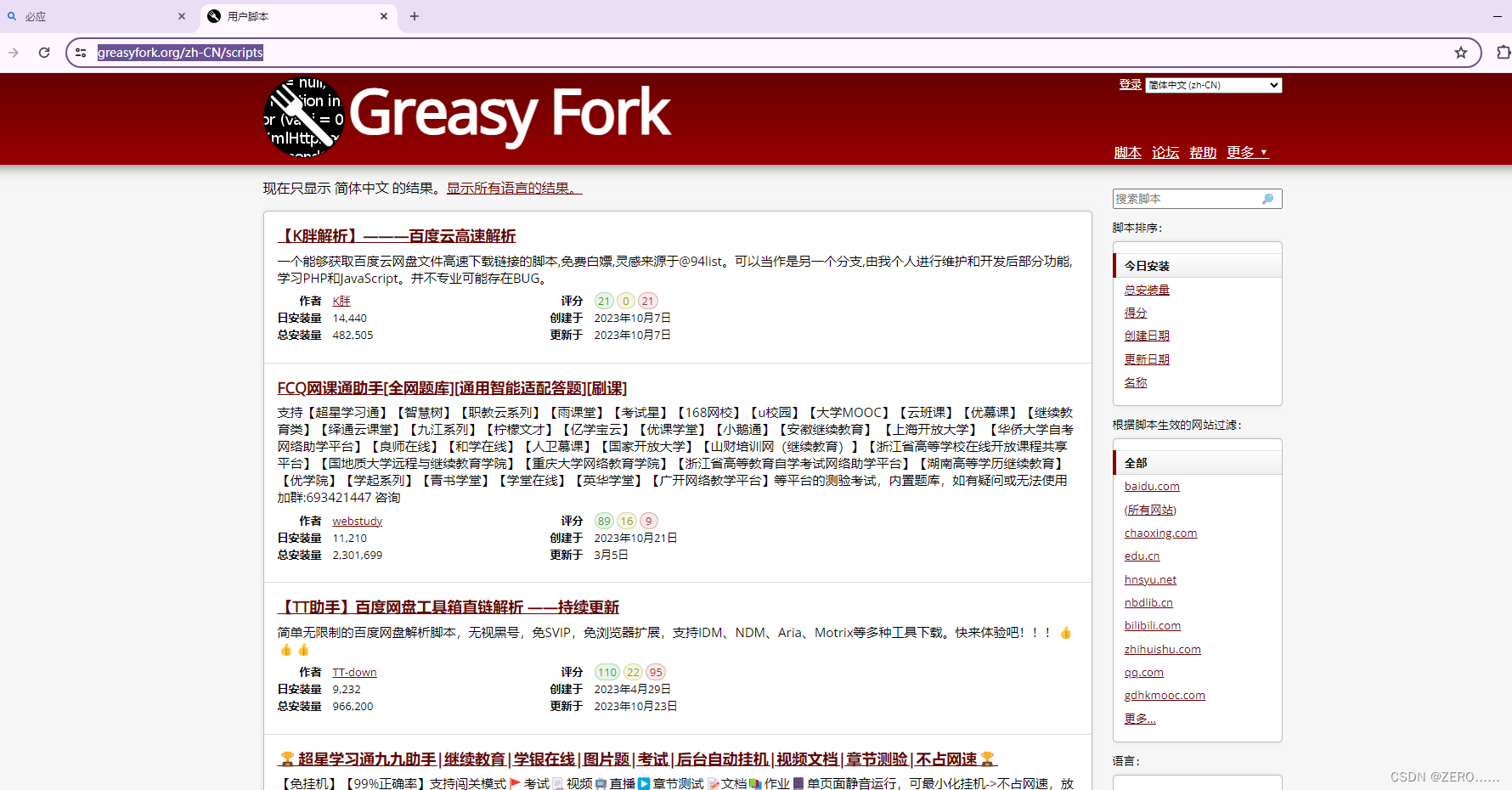Bookmark this page with star icon

pos(1461,53)
